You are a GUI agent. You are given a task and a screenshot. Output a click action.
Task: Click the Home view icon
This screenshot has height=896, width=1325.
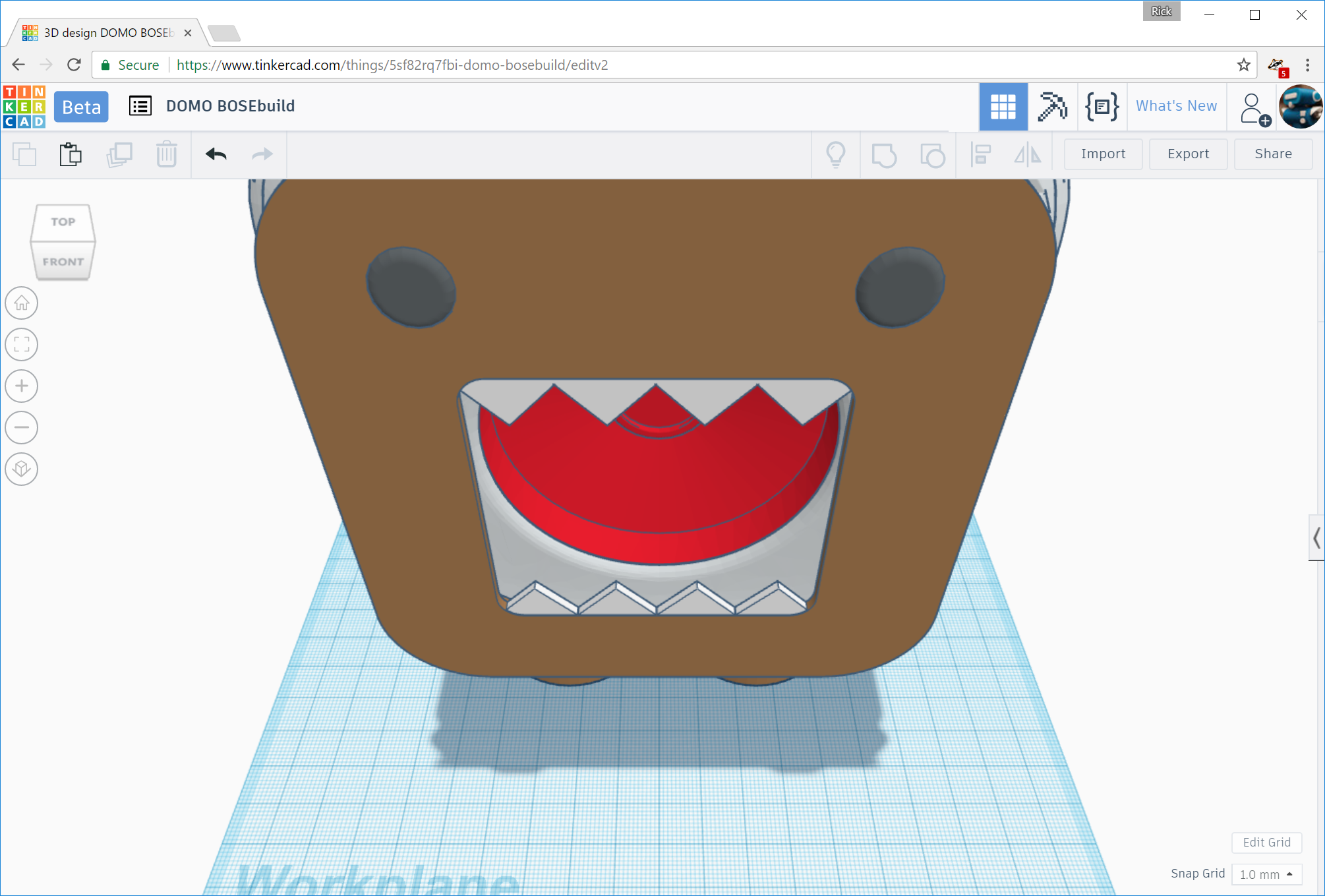click(22, 303)
